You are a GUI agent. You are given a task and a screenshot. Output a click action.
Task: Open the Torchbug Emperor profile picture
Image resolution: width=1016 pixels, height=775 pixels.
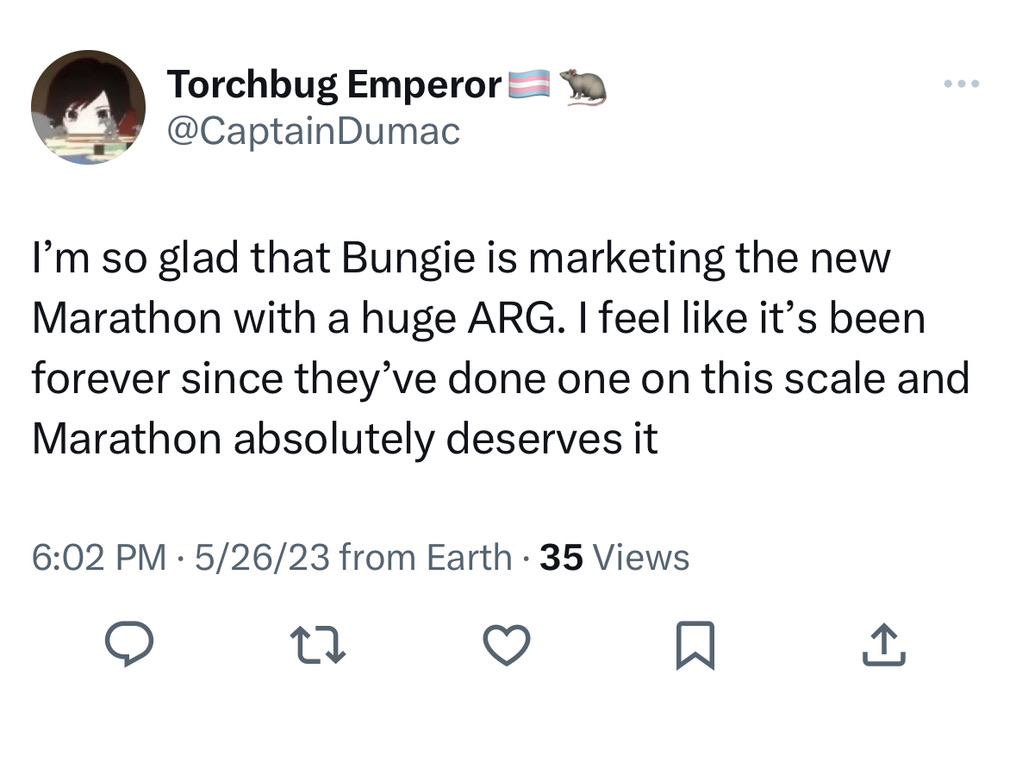[88, 107]
